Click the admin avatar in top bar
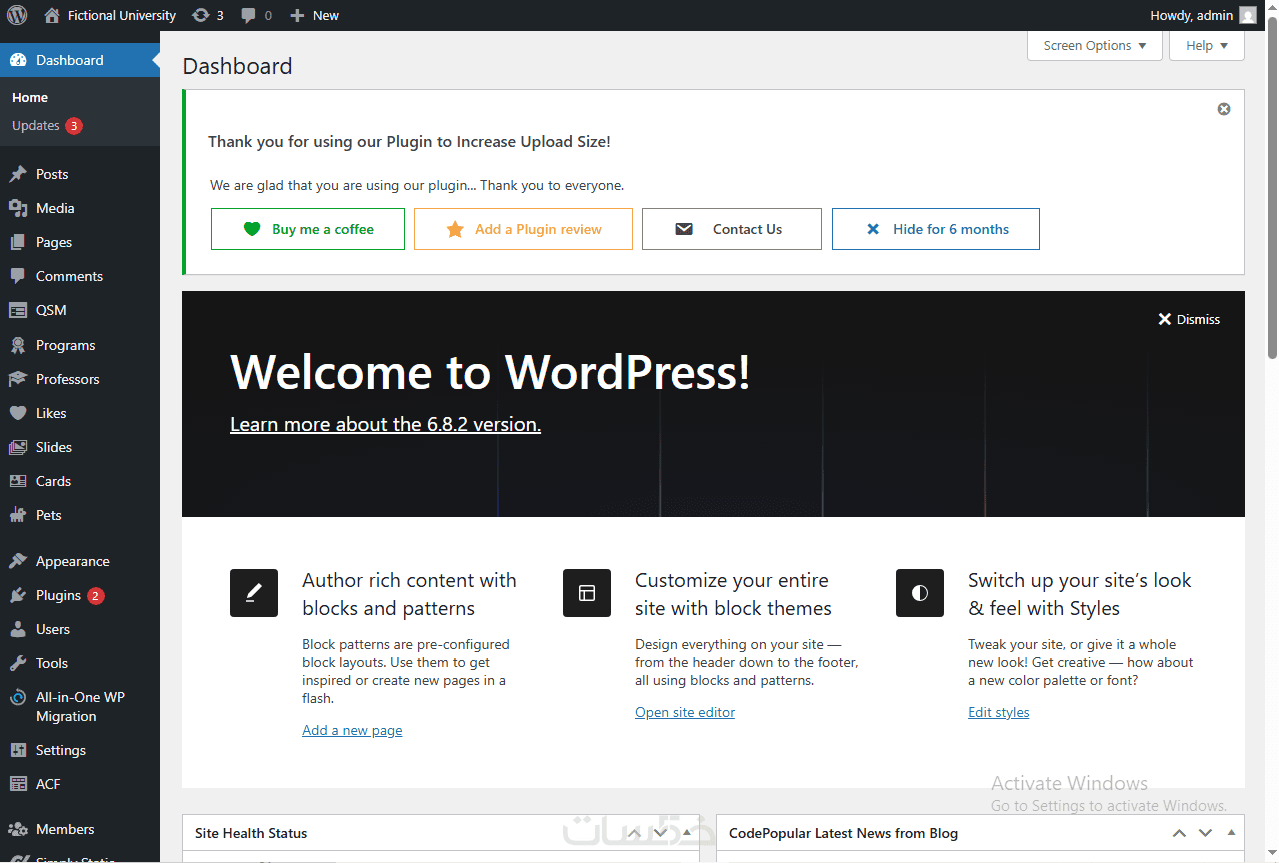 pyautogui.click(x=1248, y=15)
